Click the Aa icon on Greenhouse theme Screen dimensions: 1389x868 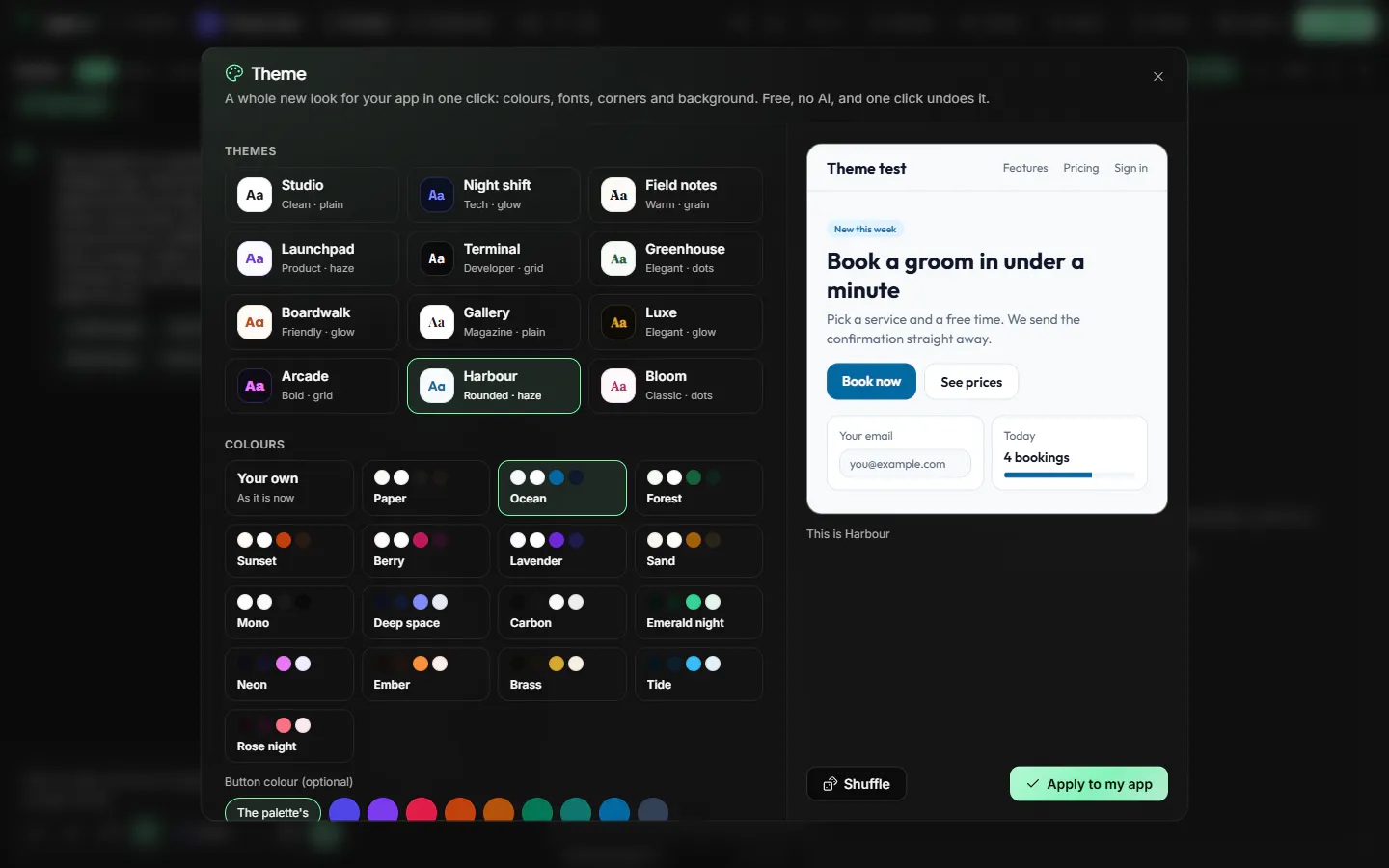618,258
